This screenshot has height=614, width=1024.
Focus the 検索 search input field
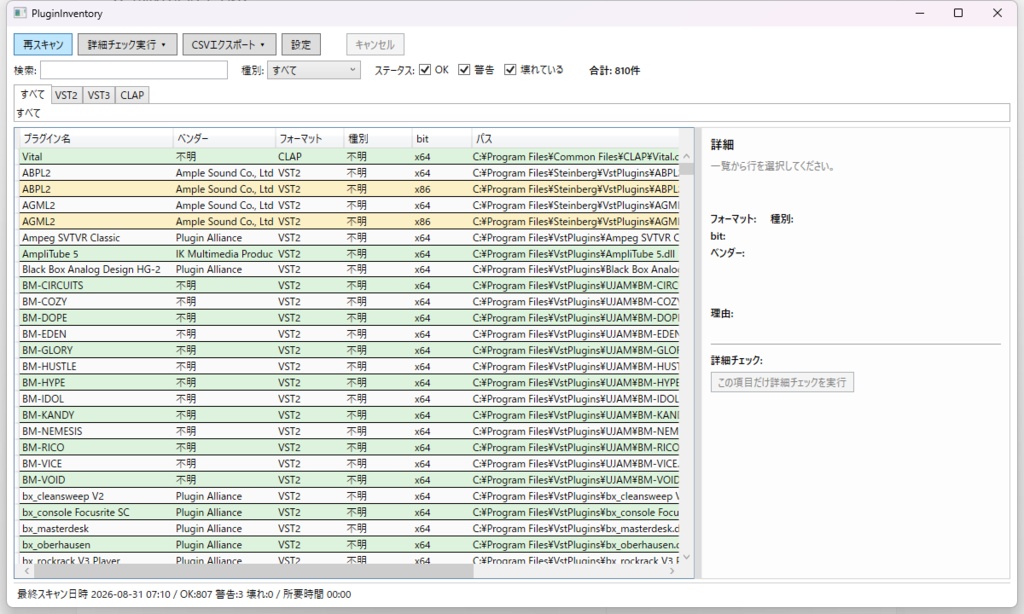134,70
